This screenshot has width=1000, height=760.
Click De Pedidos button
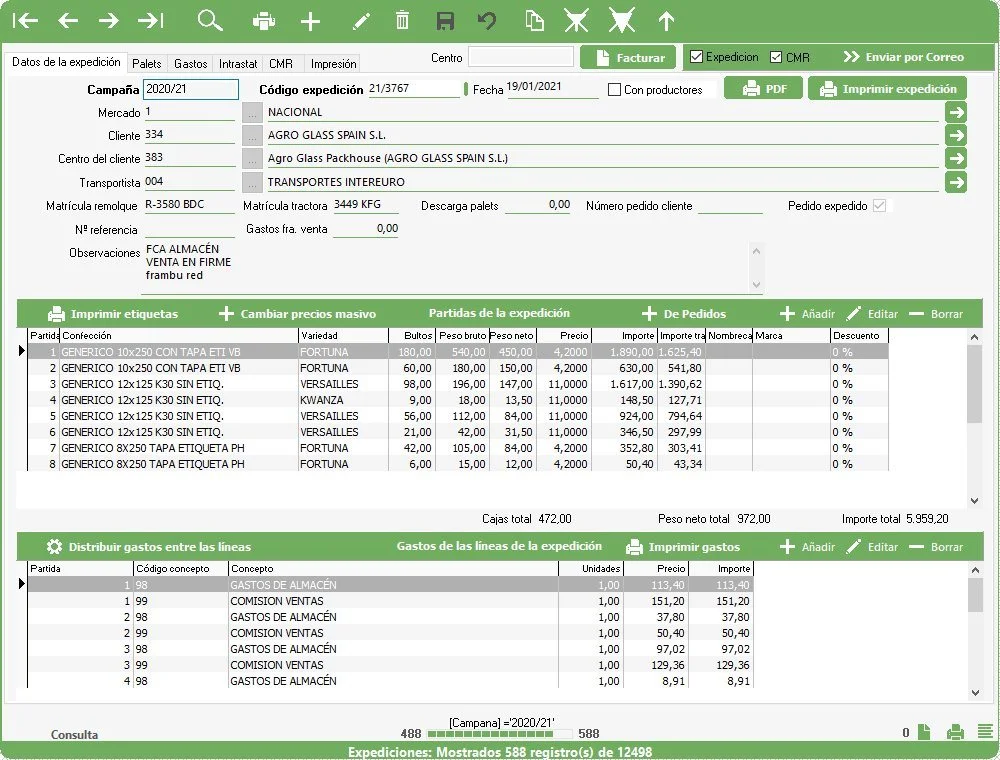[684, 314]
